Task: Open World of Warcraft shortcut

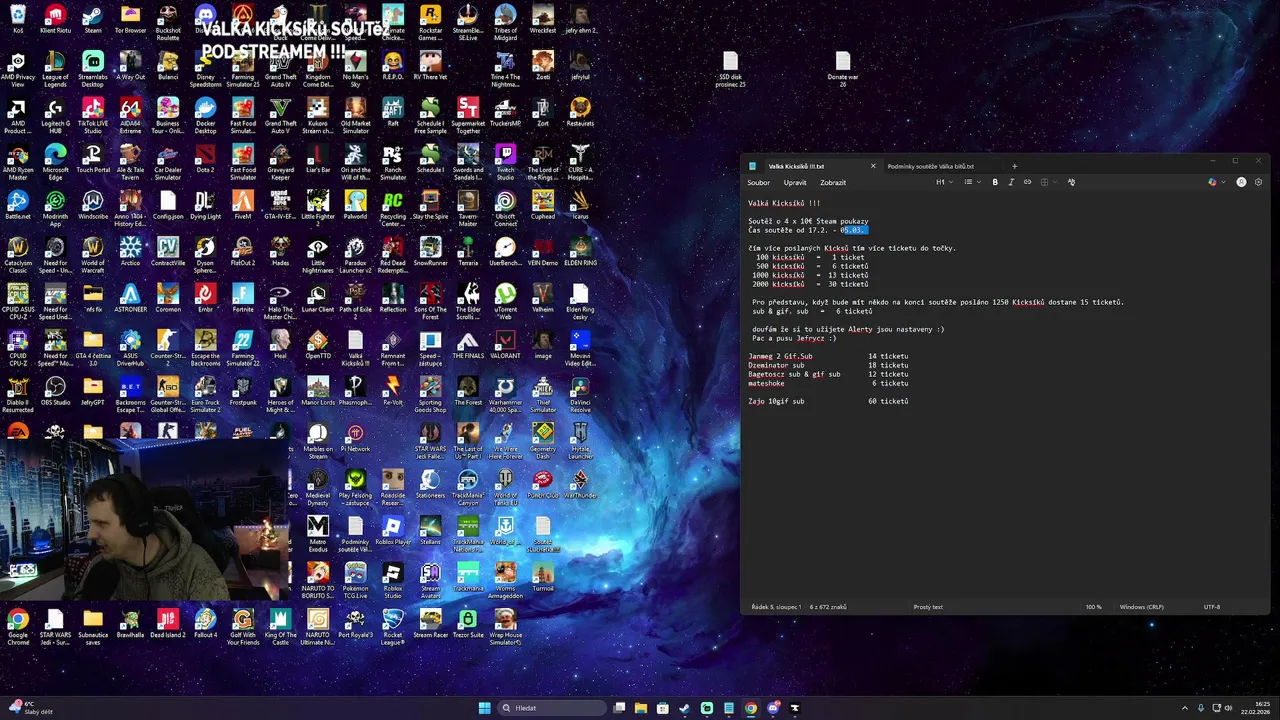Action: [x=93, y=254]
